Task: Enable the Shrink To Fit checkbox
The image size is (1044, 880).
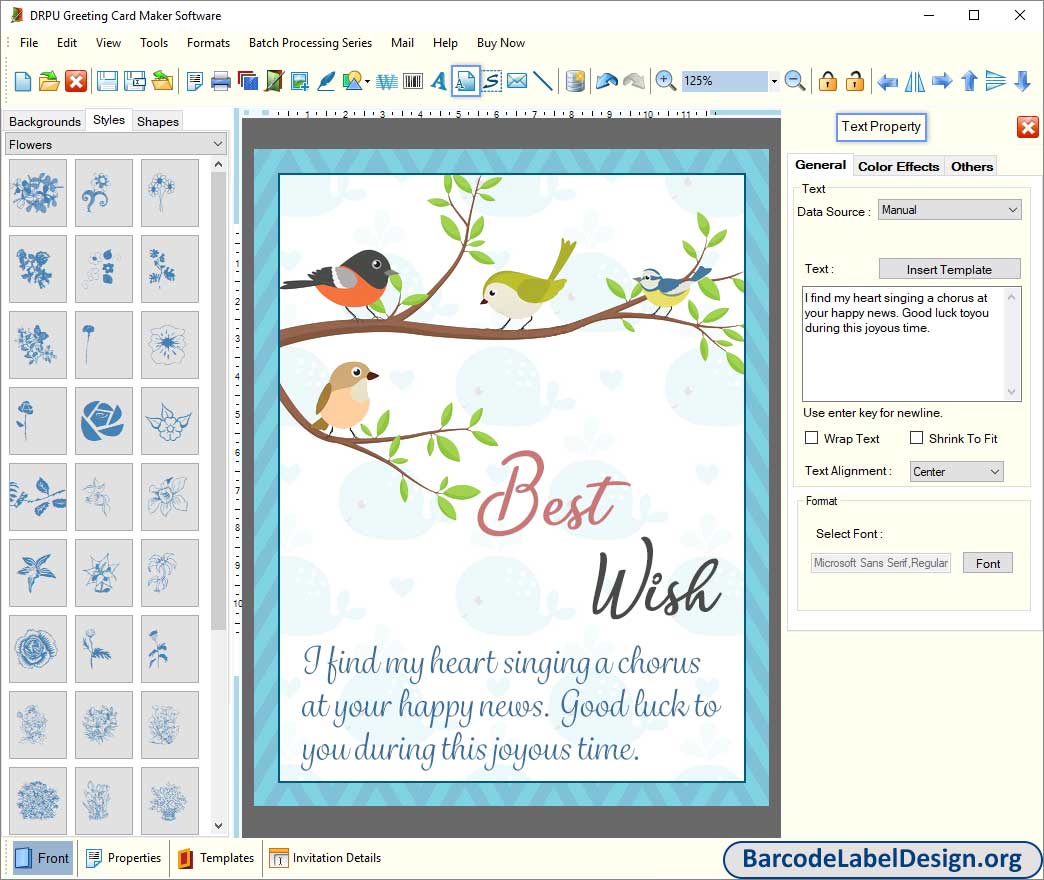Action: click(x=916, y=438)
